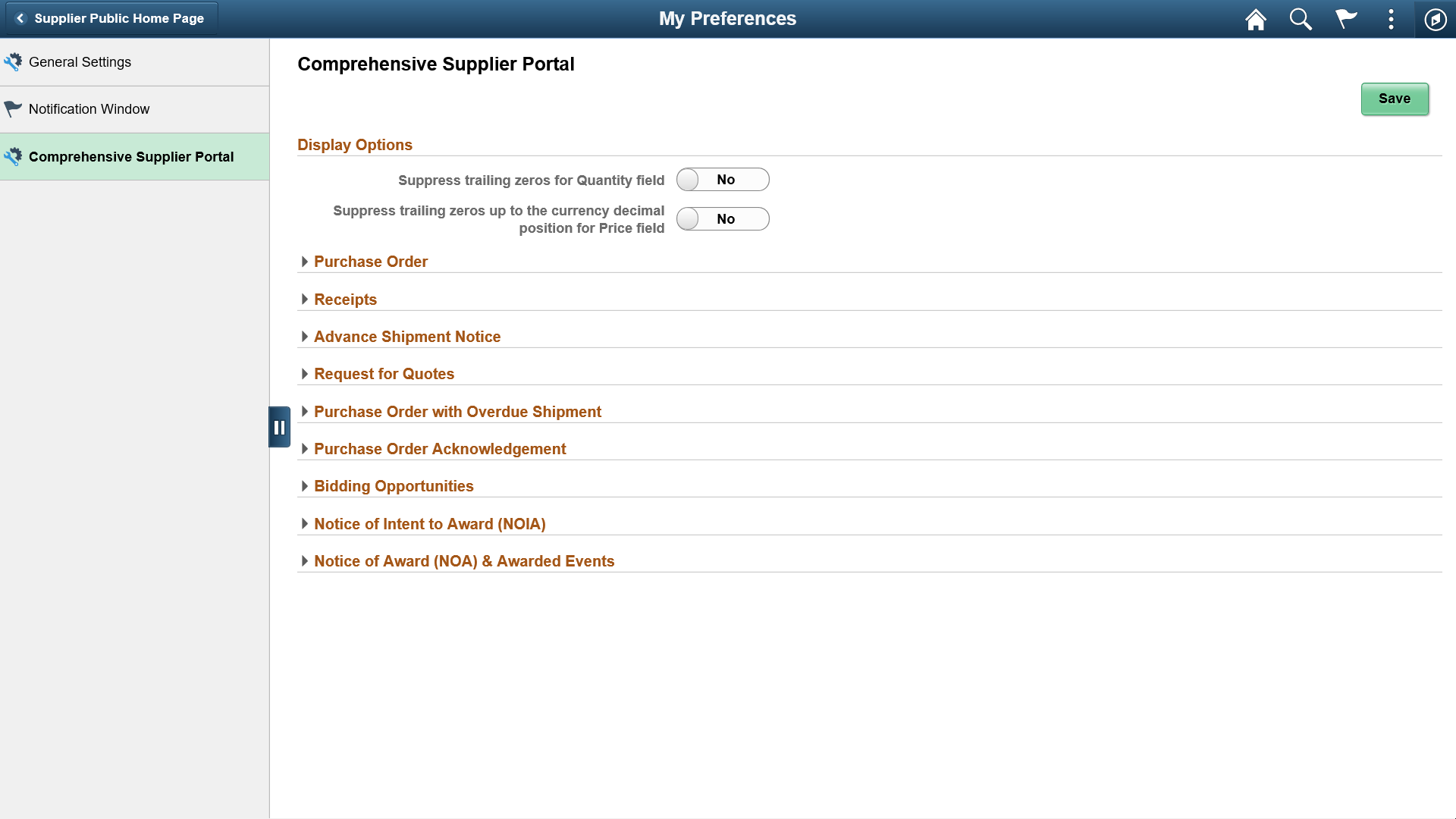Expand the Notice of Intent to Award section

[x=305, y=523]
